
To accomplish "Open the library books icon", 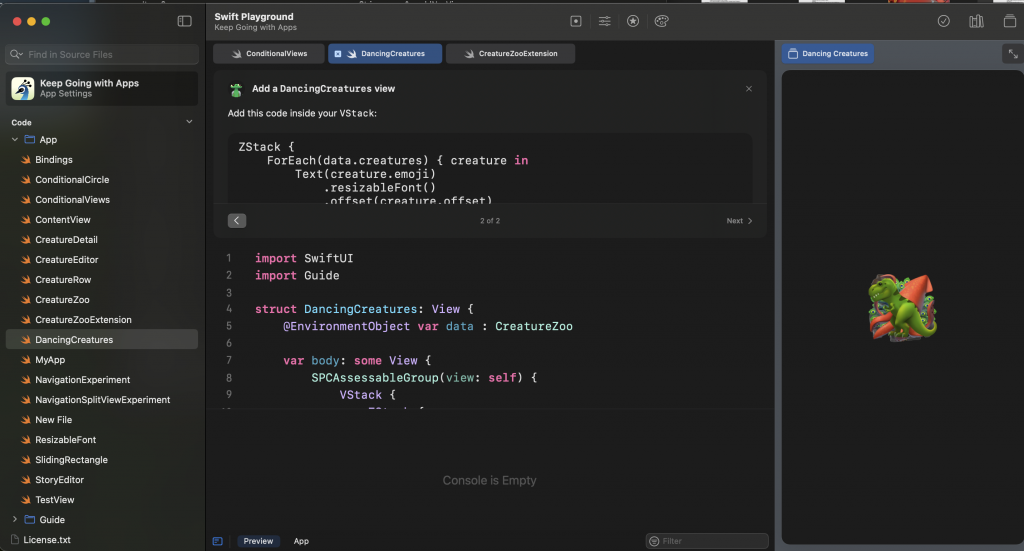I will coord(976,21).
